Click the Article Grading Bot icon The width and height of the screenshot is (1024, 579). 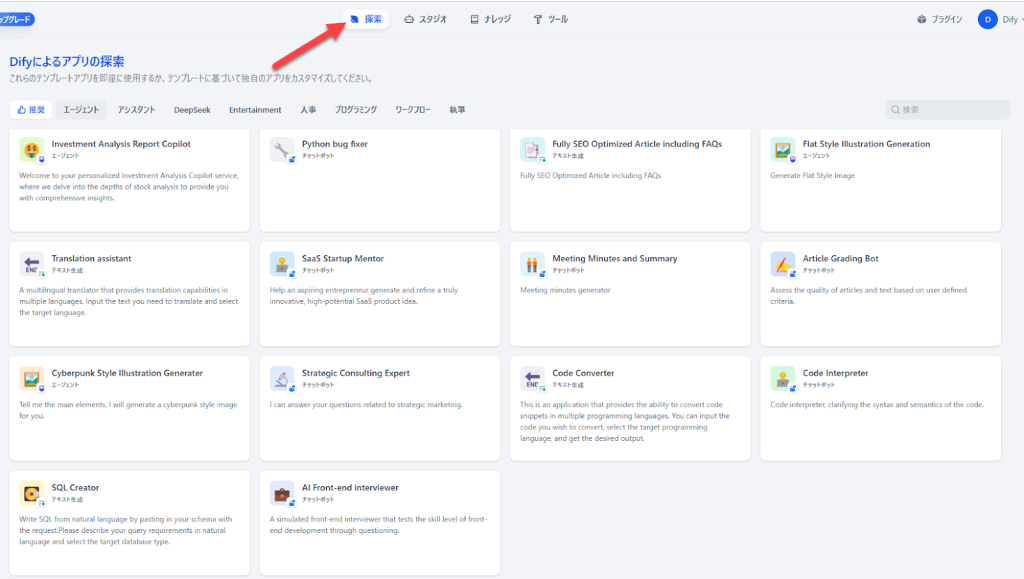pyautogui.click(x=782, y=264)
